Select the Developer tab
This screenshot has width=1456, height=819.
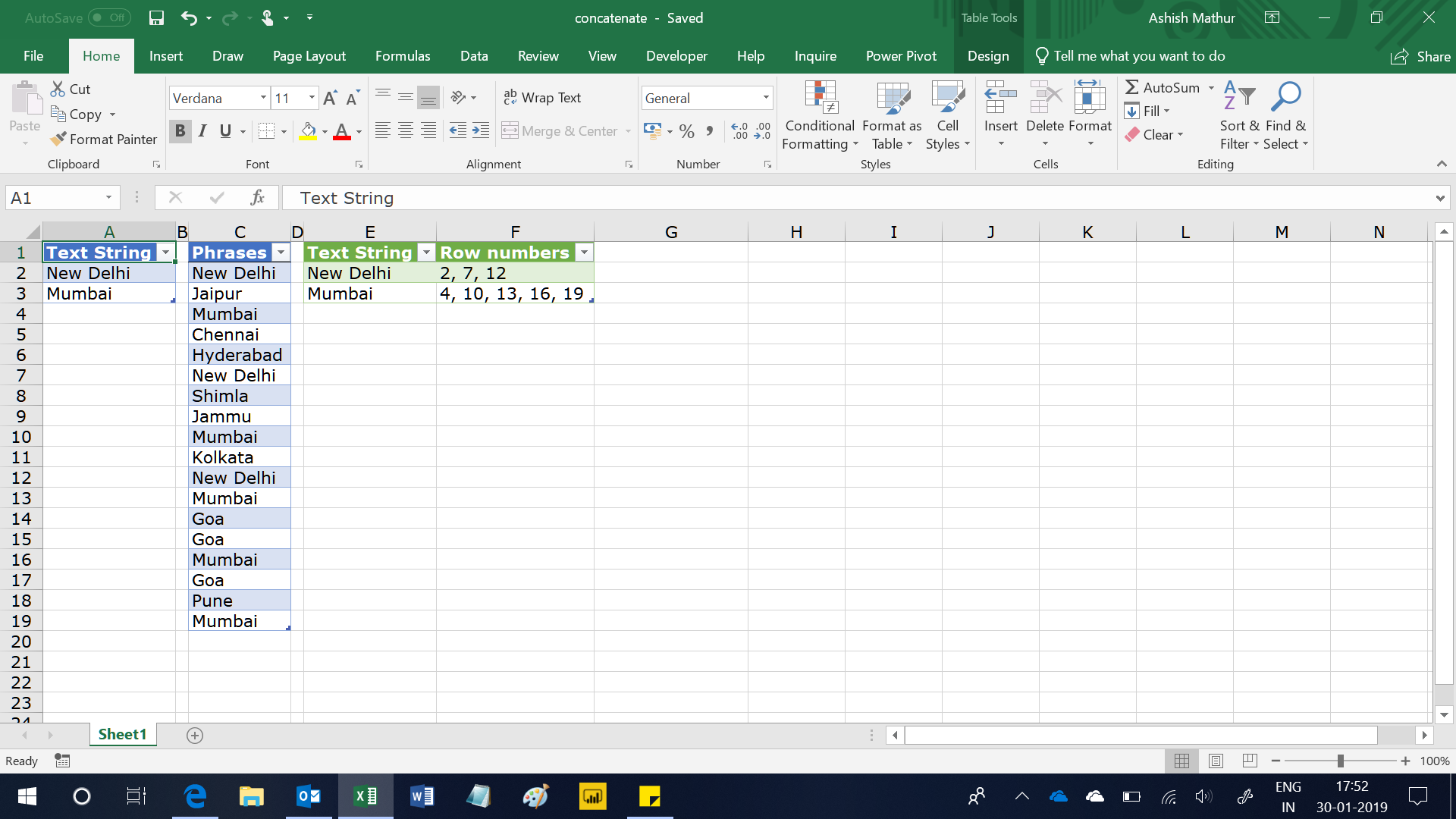point(677,55)
